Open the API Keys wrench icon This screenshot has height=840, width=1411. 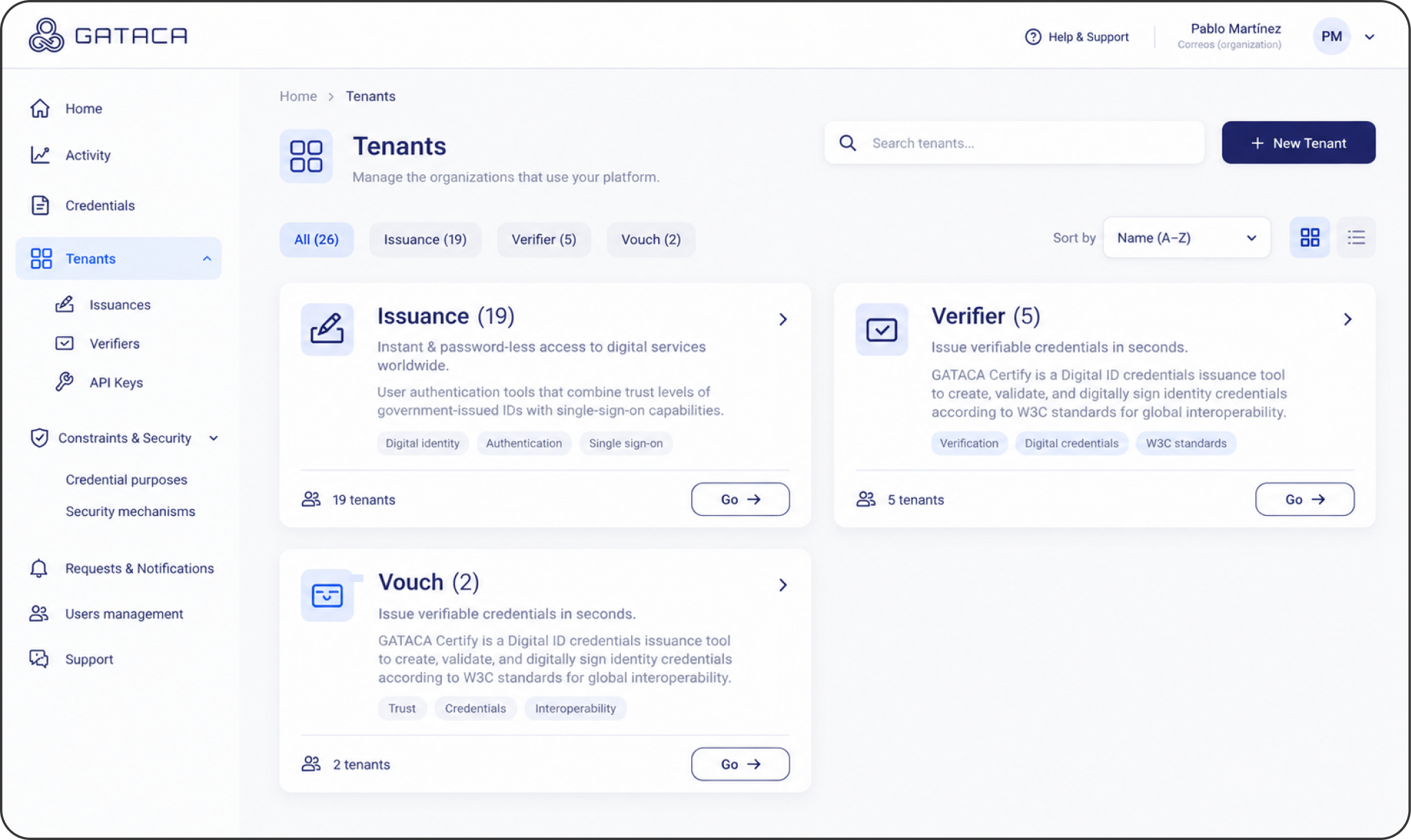point(65,382)
